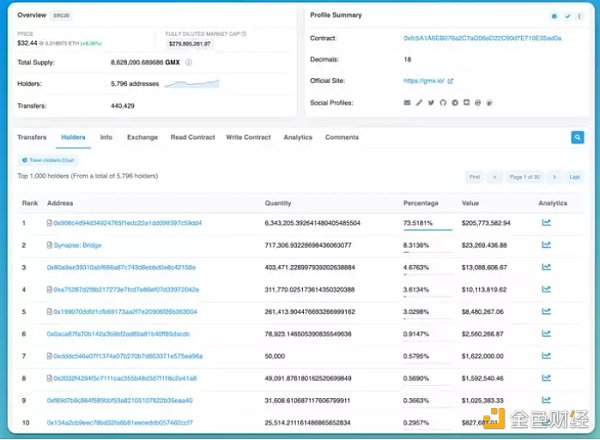Go to previous page of holders list
Screen dimensions: 600x440
click(x=494, y=176)
